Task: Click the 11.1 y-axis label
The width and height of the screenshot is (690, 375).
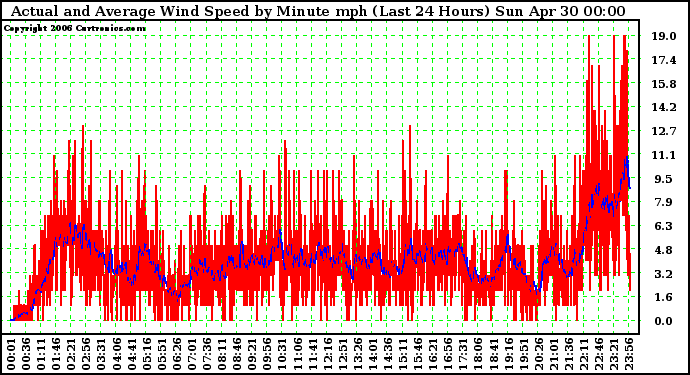Action: 664,154
